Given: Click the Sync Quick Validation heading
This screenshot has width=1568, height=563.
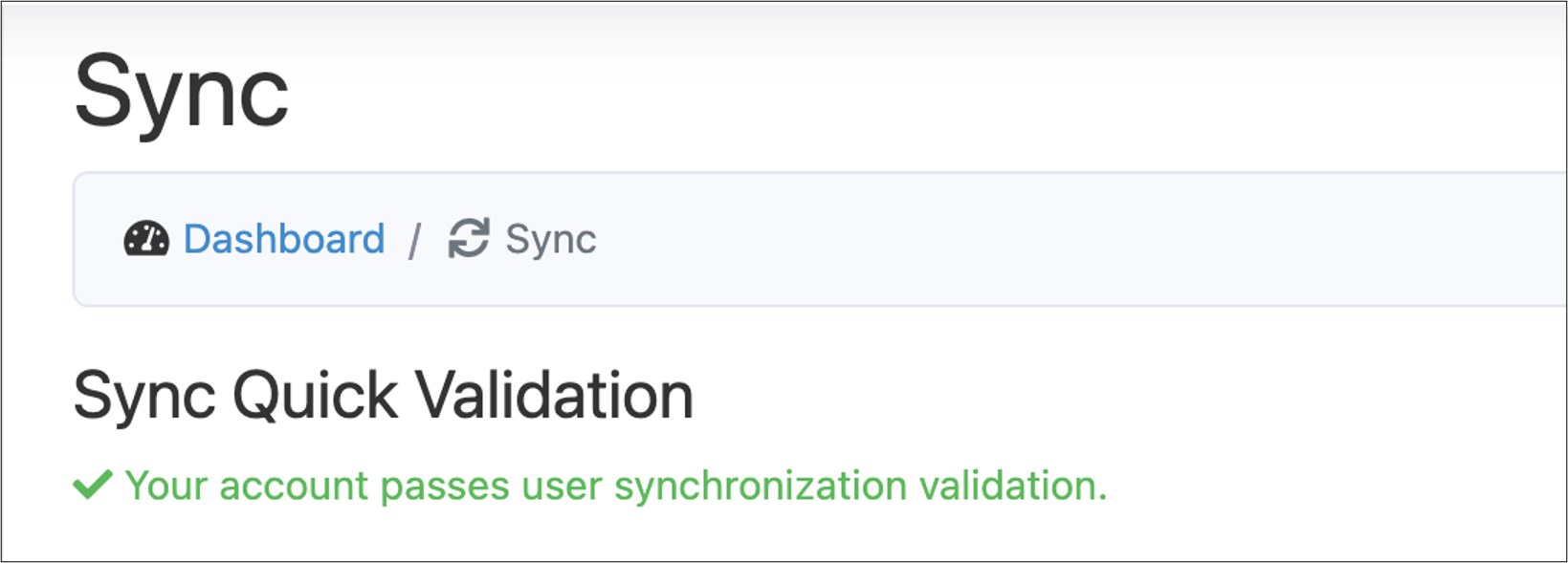Looking at the screenshot, I should click(384, 396).
